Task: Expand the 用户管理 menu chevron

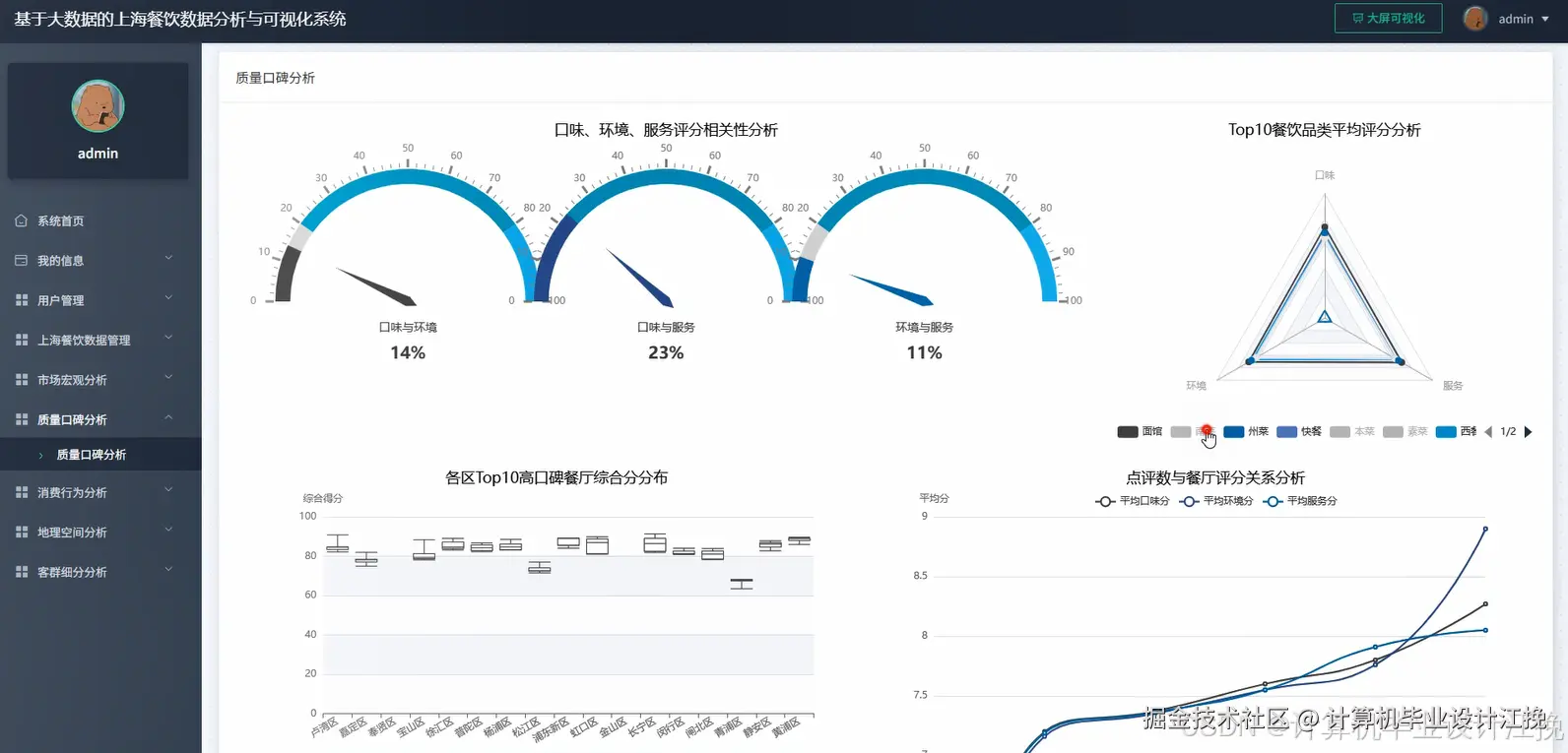Action: (168, 298)
